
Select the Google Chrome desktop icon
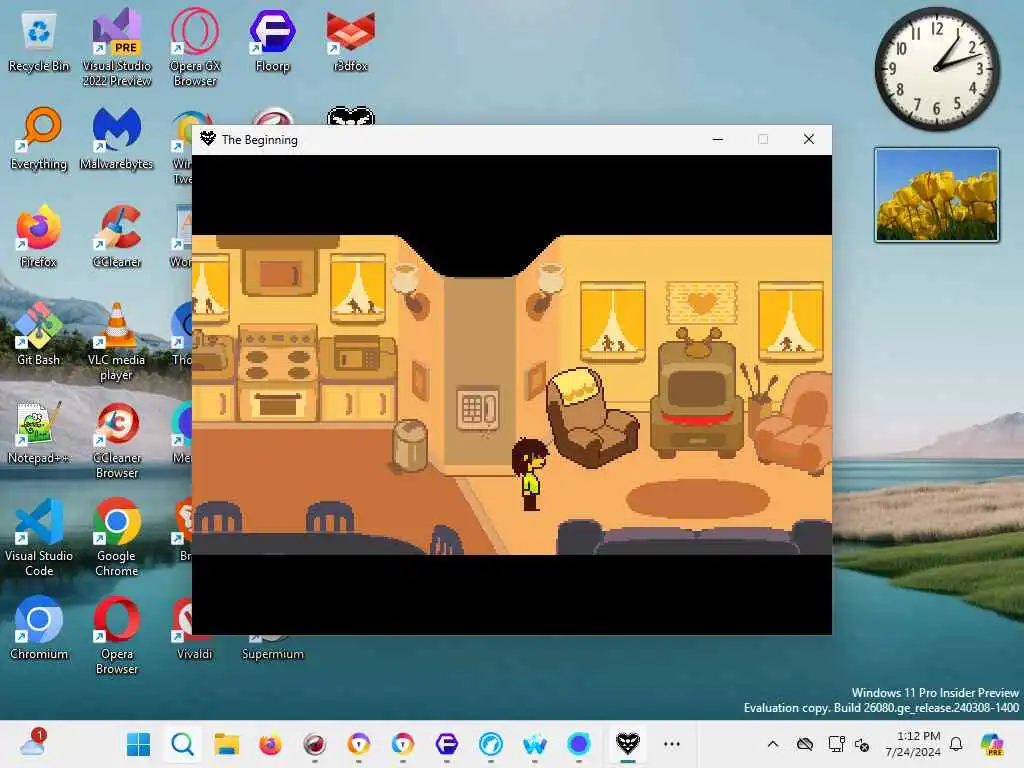click(116, 538)
